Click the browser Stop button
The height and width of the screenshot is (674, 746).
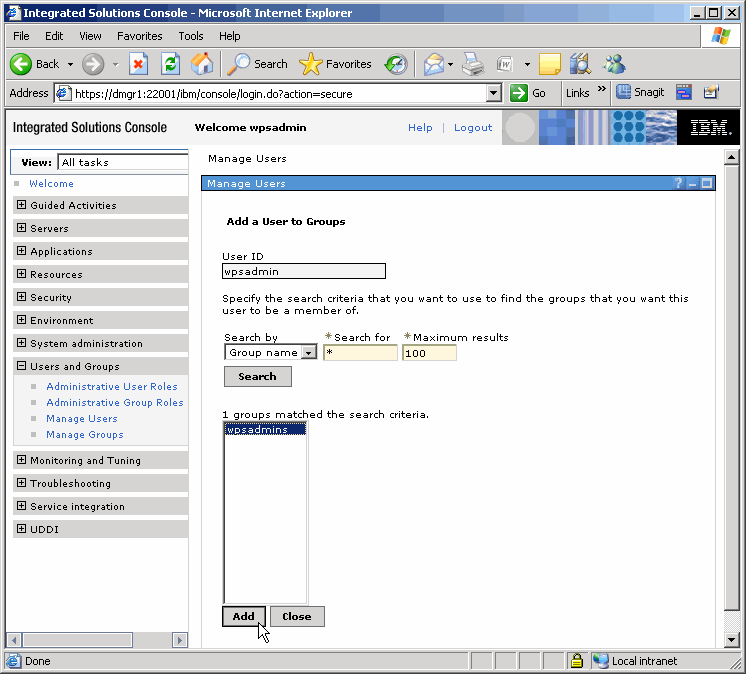click(x=139, y=64)
